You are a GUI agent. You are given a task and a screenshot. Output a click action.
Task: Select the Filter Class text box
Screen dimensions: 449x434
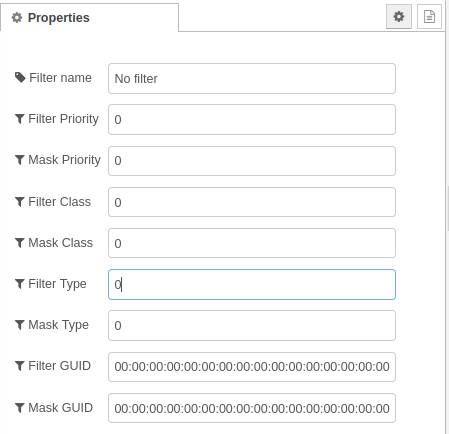[252, 202]
